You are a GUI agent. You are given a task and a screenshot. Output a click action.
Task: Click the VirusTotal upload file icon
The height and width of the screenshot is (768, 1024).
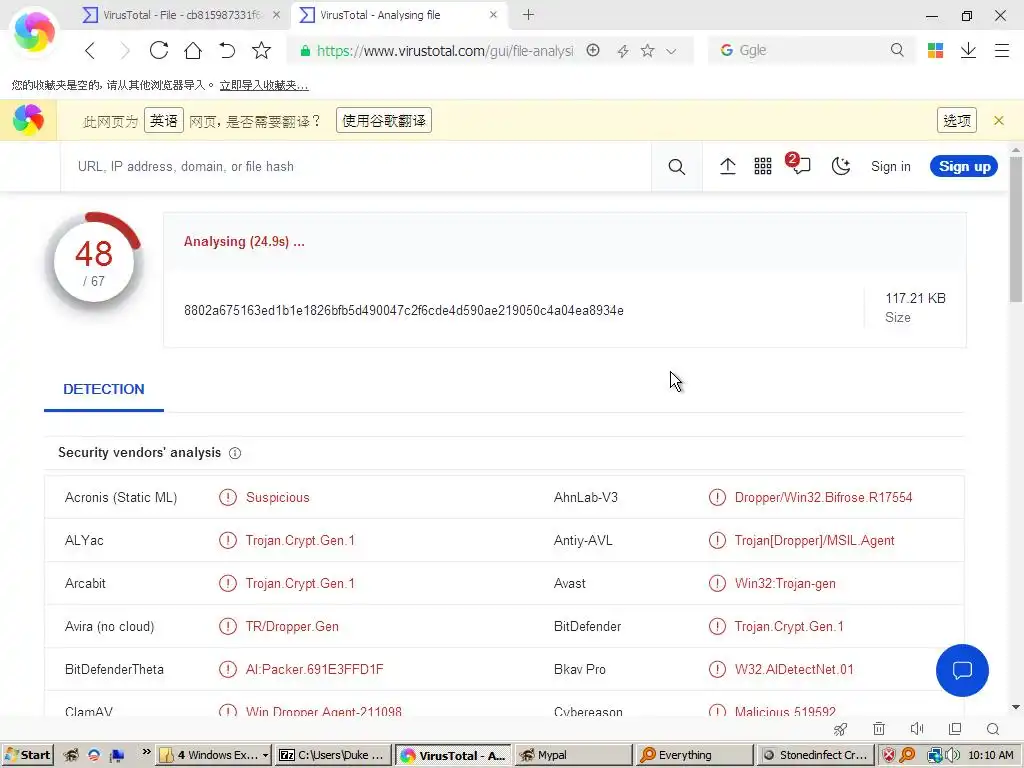pos(728,167)
